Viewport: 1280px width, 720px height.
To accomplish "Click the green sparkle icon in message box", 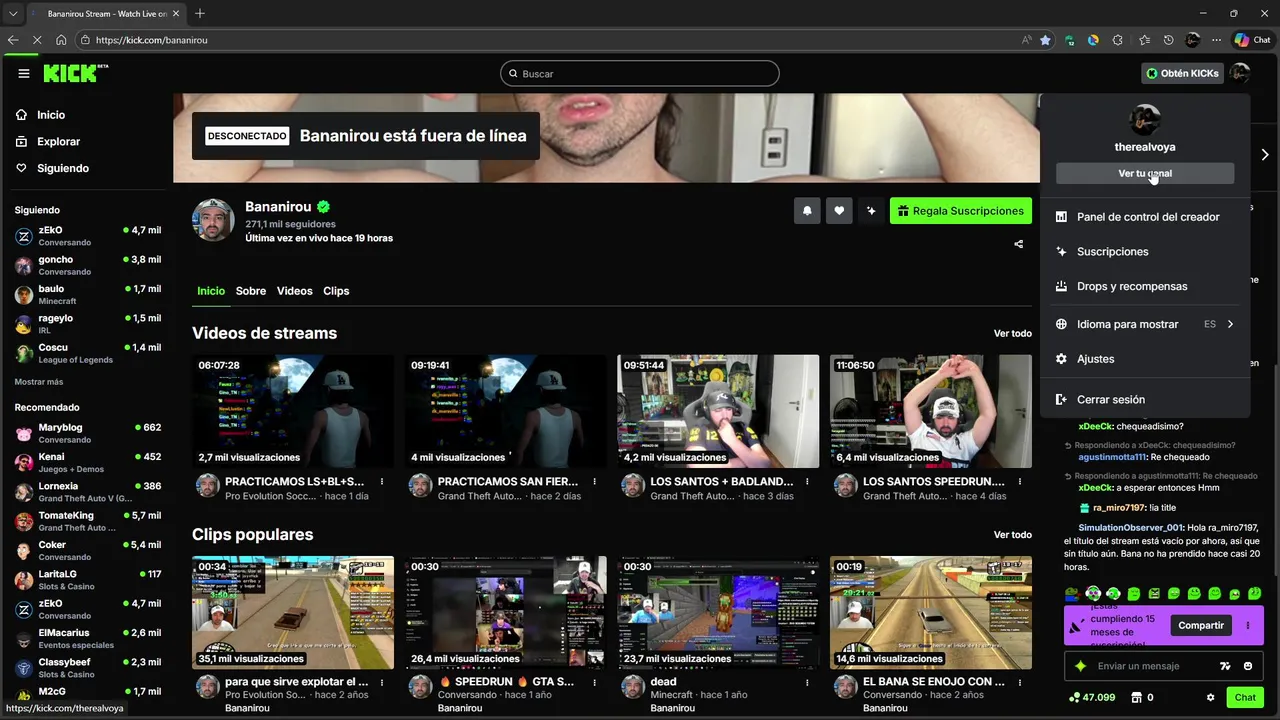I will [1080, 666].
